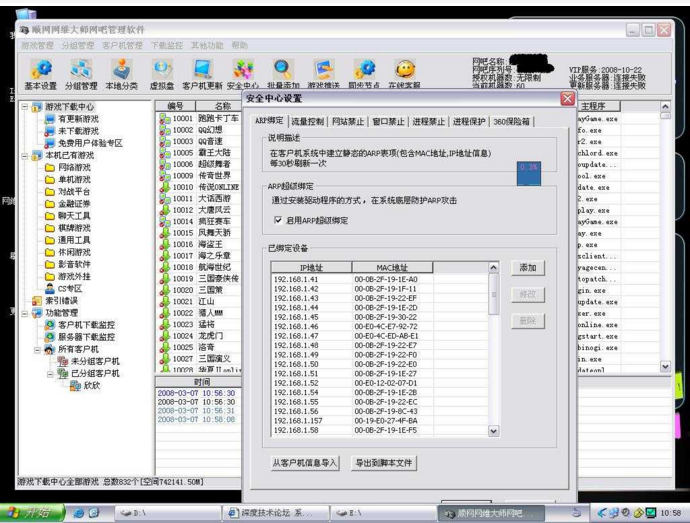Open the 下载监控 menu
Screen dimensions: 690x523
point(167,45)
